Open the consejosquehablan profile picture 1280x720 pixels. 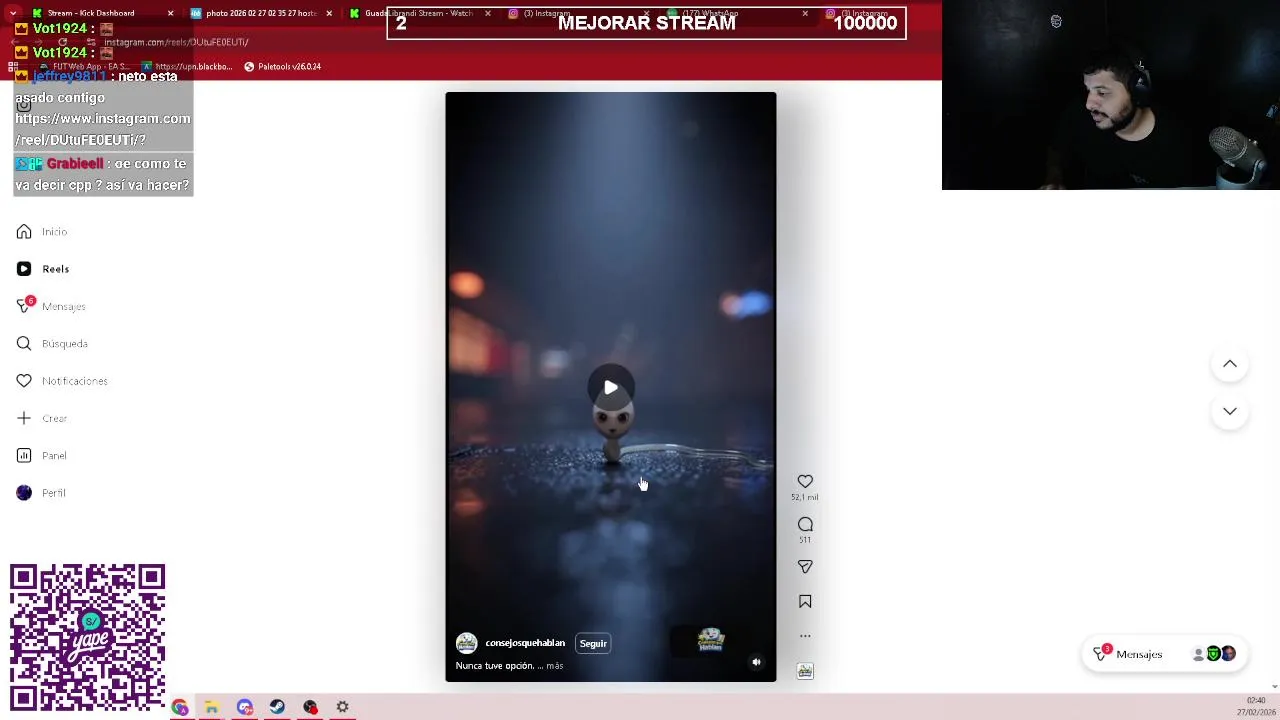466,643
